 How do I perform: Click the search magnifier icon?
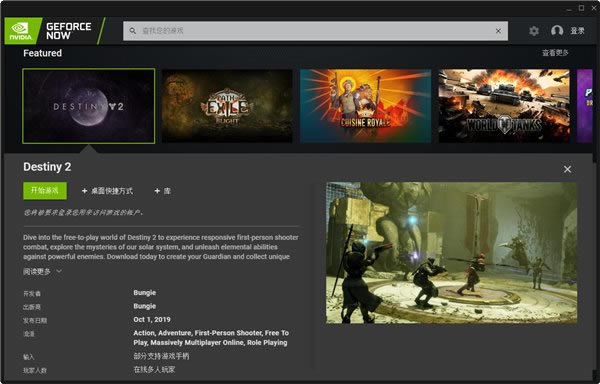click(132, 31)
